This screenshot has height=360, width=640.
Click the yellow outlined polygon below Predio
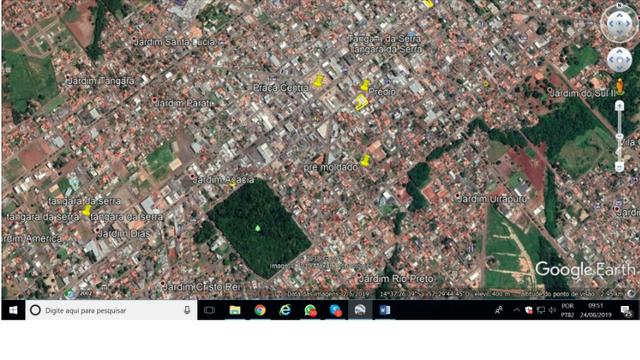[x=361, y=102]
